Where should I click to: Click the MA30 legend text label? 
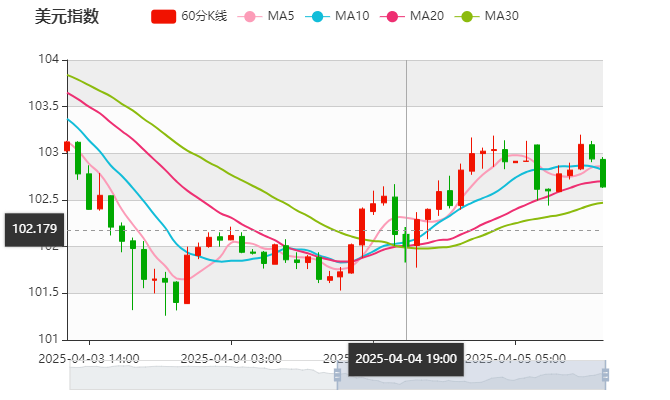point(501,17)
